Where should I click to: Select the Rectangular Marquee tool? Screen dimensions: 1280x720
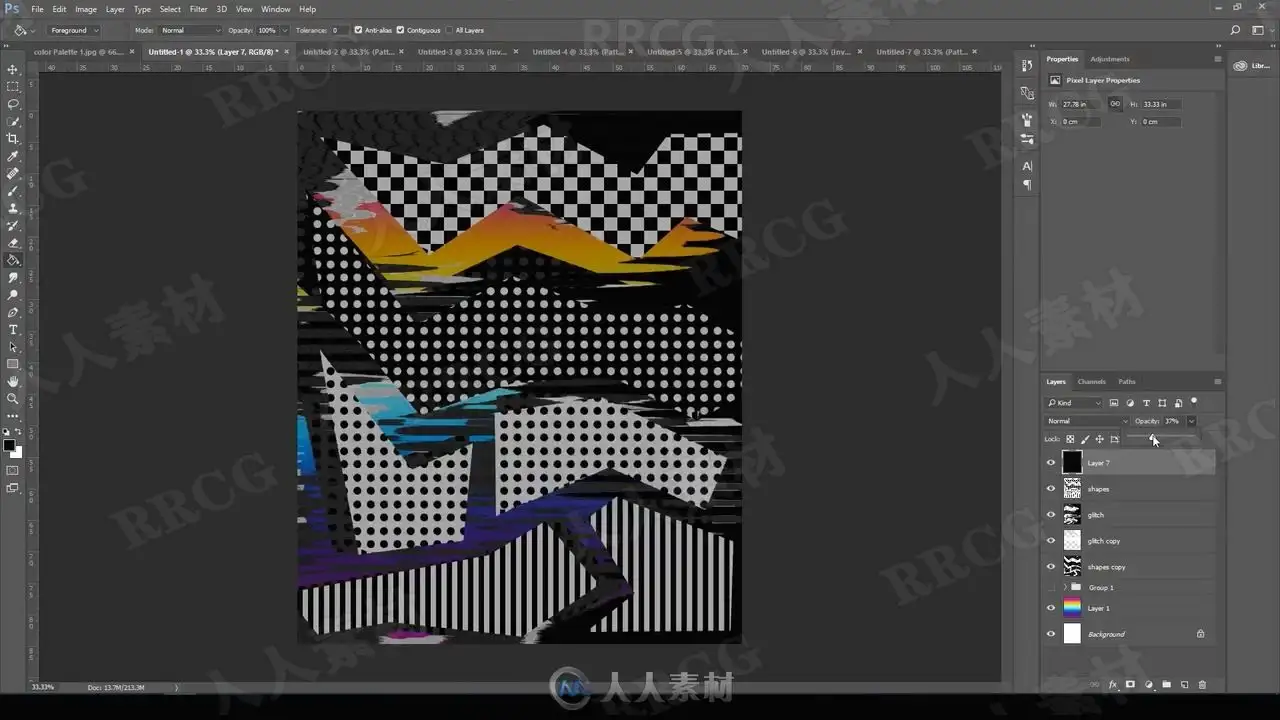pos(13,87)
